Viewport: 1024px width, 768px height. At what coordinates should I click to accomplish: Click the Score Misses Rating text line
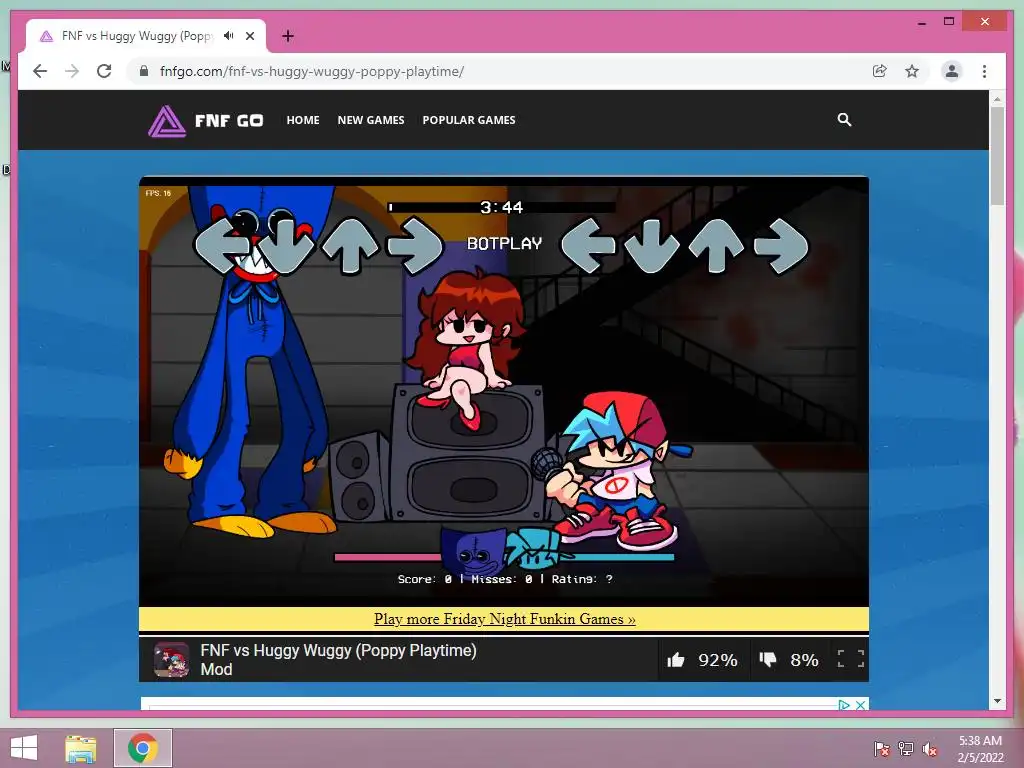tap(505, 579)
